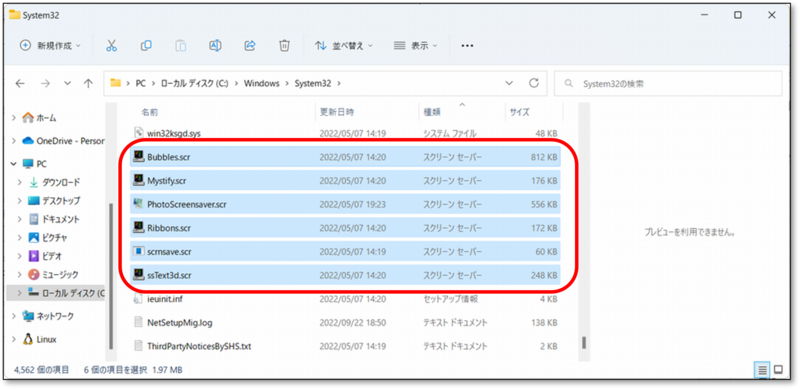
Task: Click the file list vertical scrollbar thumb
Action: tap(584, 342)
